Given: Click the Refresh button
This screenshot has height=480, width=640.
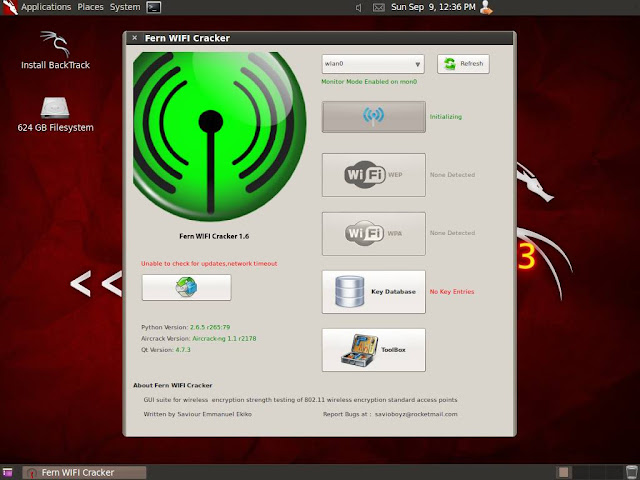Looking at the screenshot, I should (463, 64).
